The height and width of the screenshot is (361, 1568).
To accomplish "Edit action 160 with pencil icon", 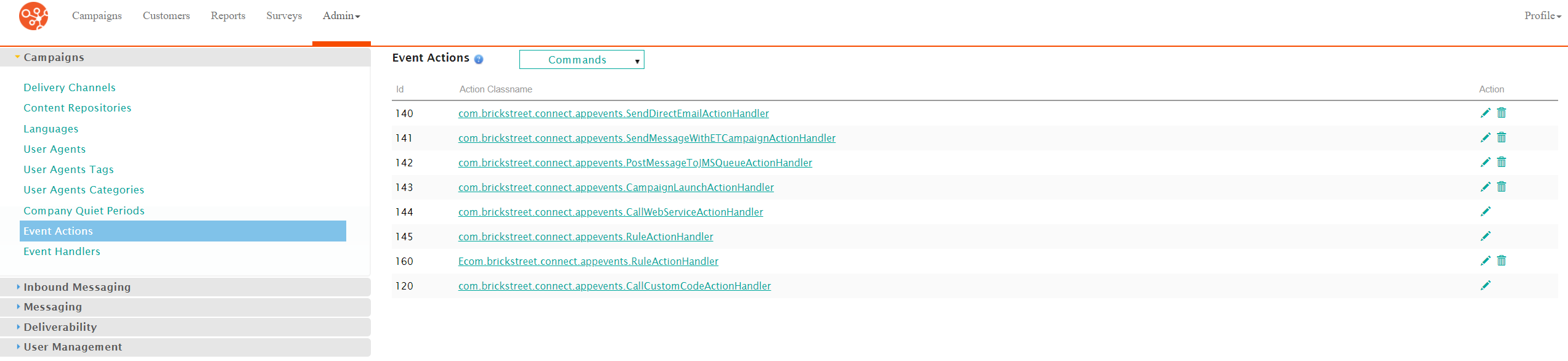I will click(x=1485, y=261).
